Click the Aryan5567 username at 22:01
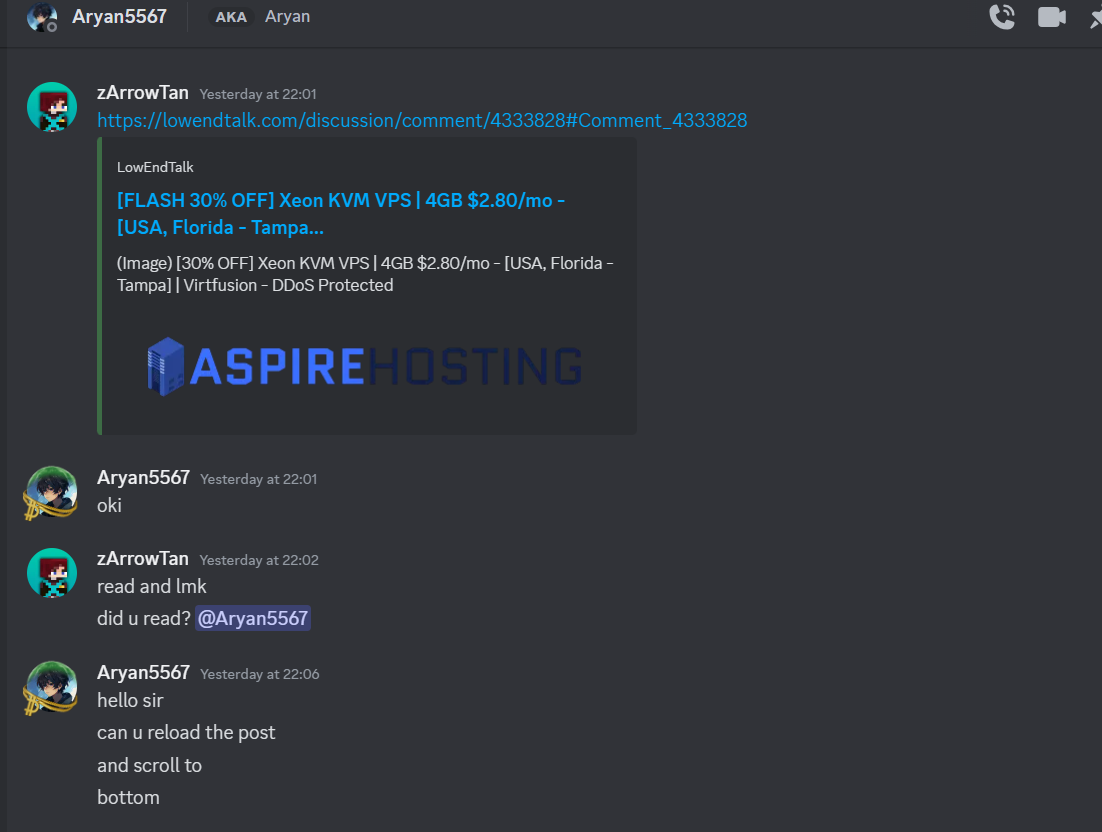1102x832 pixels. click(x=143, y=478)
